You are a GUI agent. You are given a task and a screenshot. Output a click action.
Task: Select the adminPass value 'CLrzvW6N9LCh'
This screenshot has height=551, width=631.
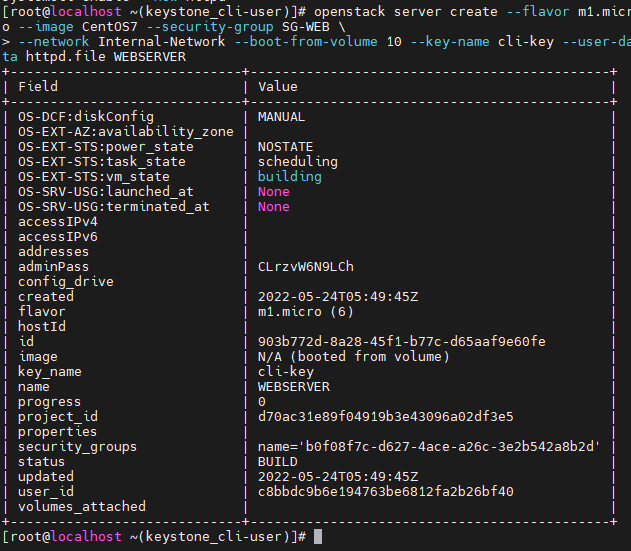(x=306, y=266)
